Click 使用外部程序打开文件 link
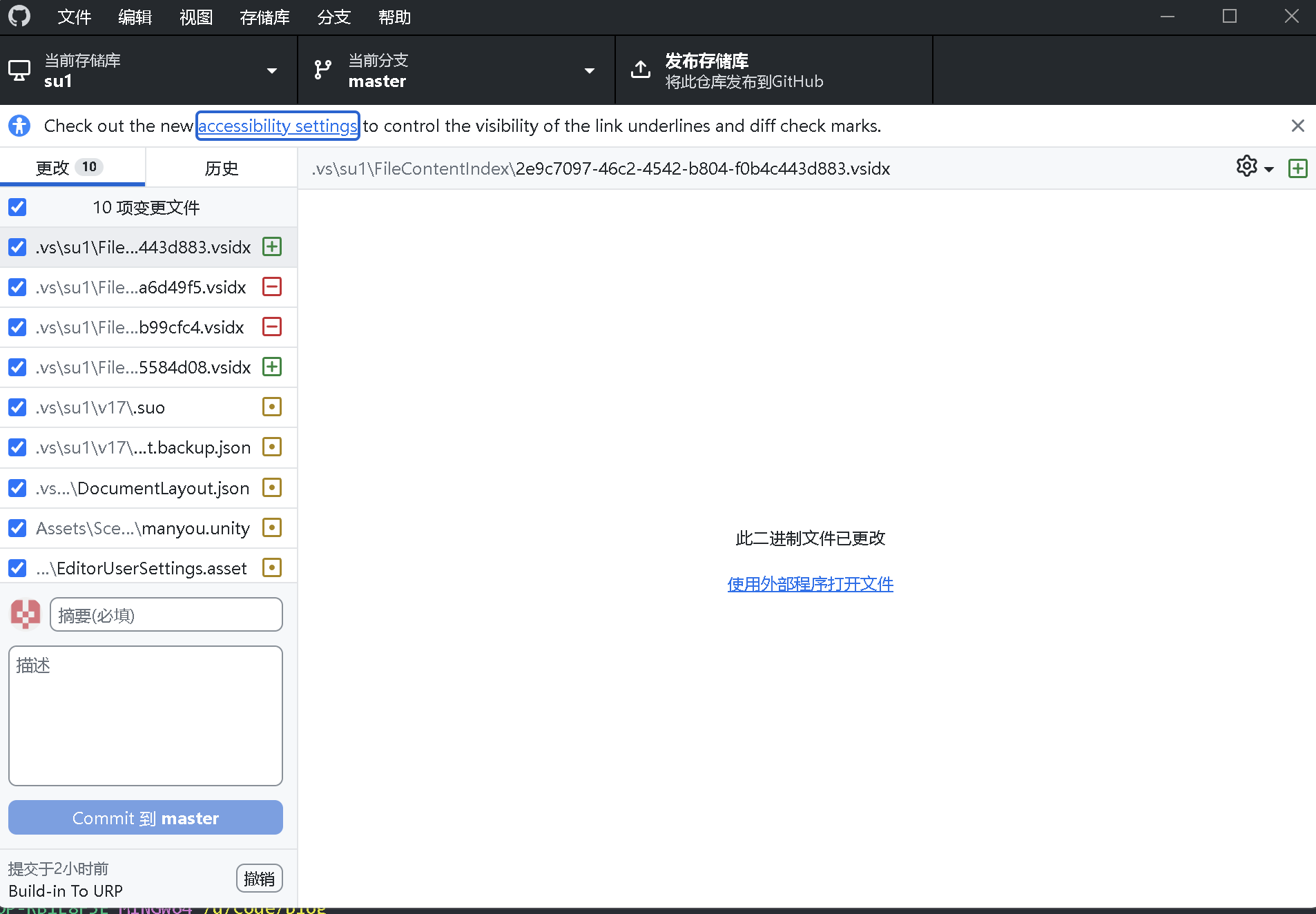Screen dimensions: 1316x914 (810, 584)
